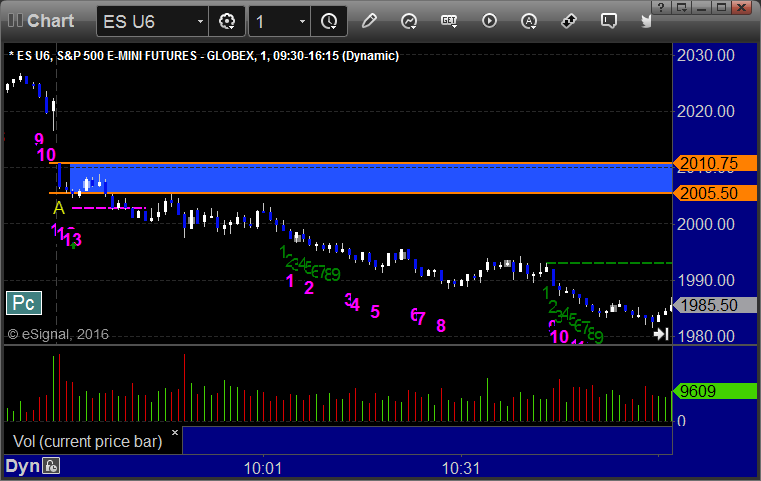Click the green 9609 volume marker
This screenshot has height=481, width=761.
tap(715, 391)
